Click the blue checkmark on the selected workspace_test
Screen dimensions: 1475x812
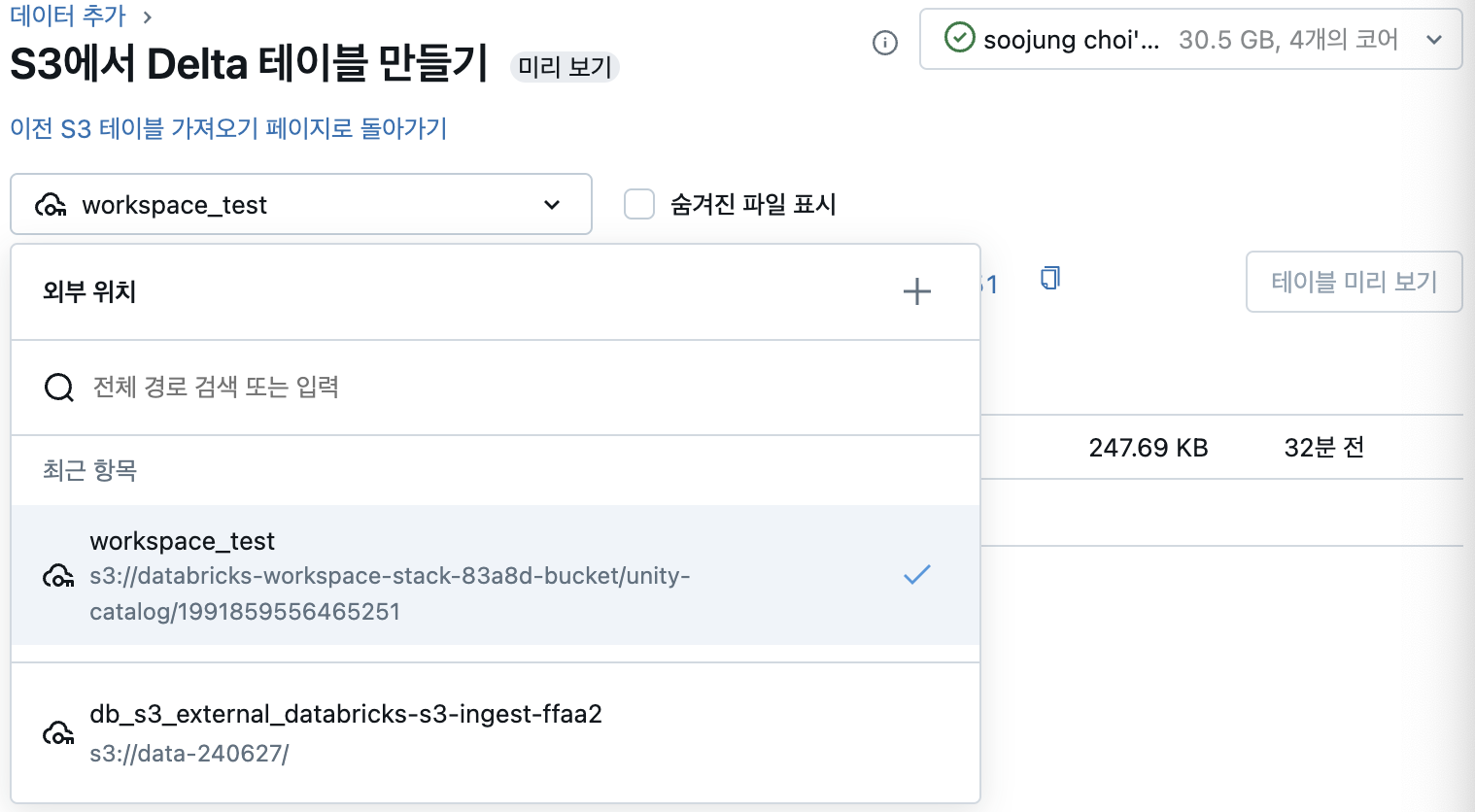click(x=915, y=575)
